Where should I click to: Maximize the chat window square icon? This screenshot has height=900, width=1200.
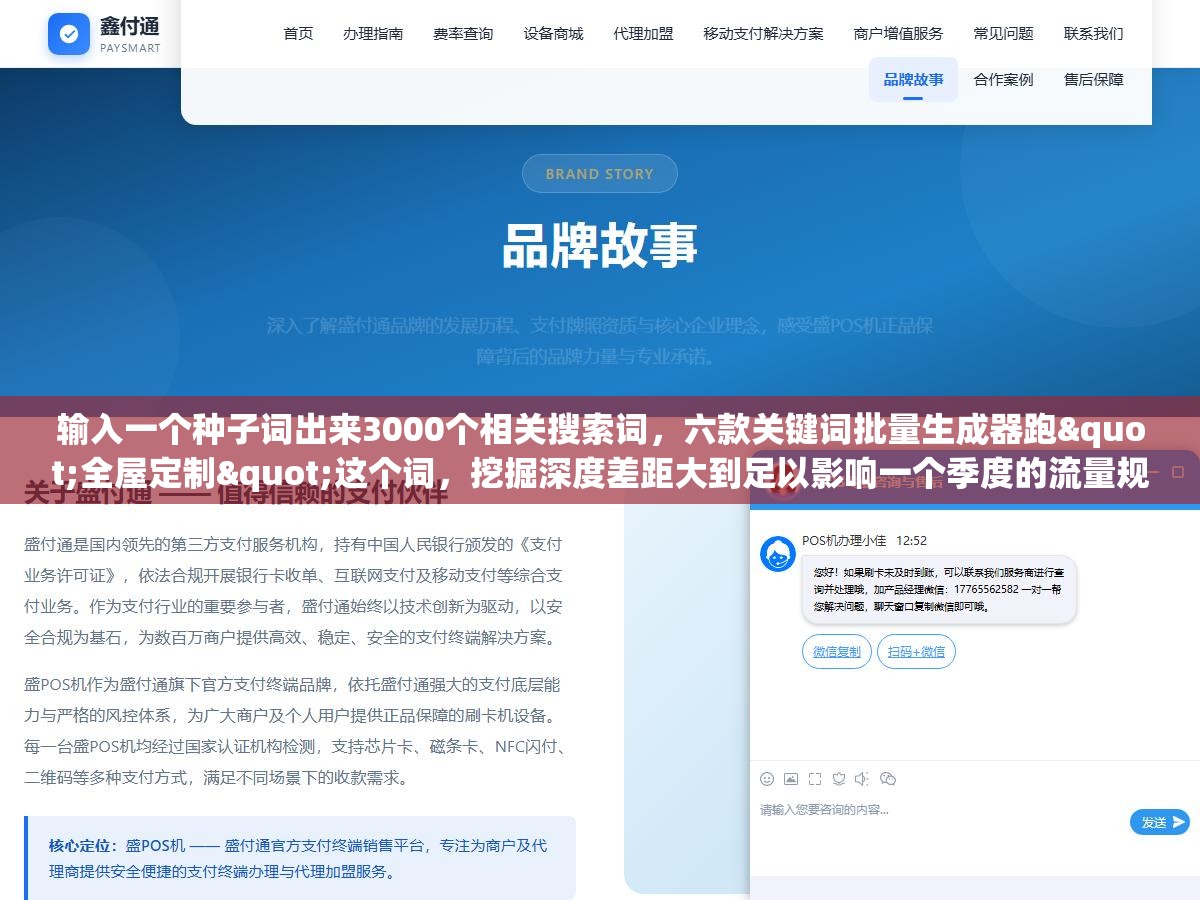[1180, 471]
